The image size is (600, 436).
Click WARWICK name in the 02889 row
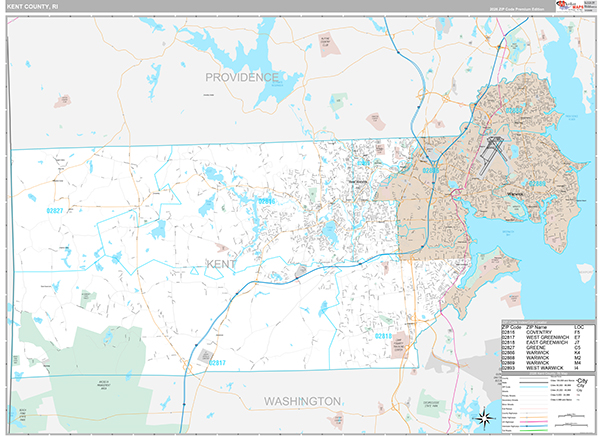(537, 363)
